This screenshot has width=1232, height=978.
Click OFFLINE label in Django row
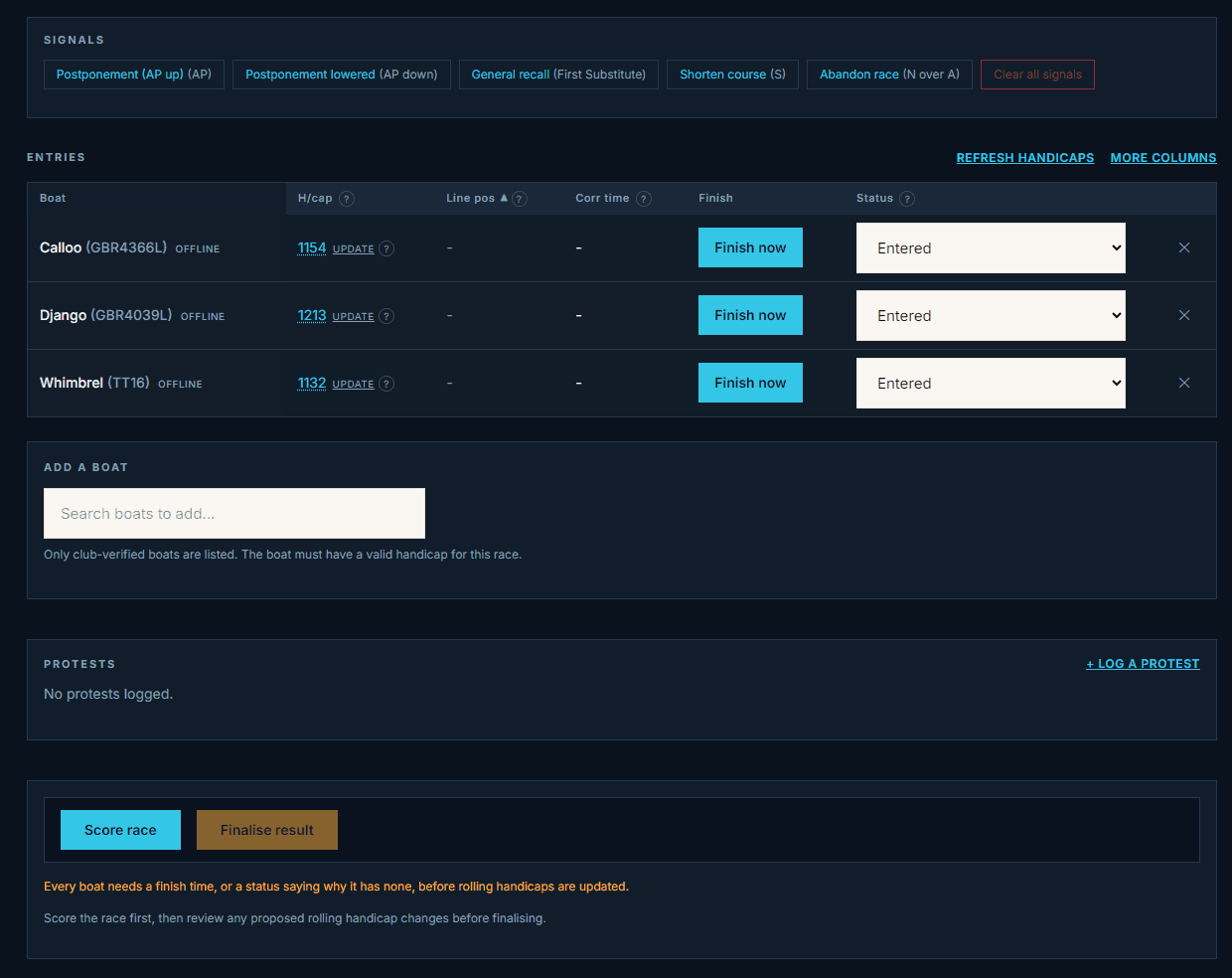[203, 317]
